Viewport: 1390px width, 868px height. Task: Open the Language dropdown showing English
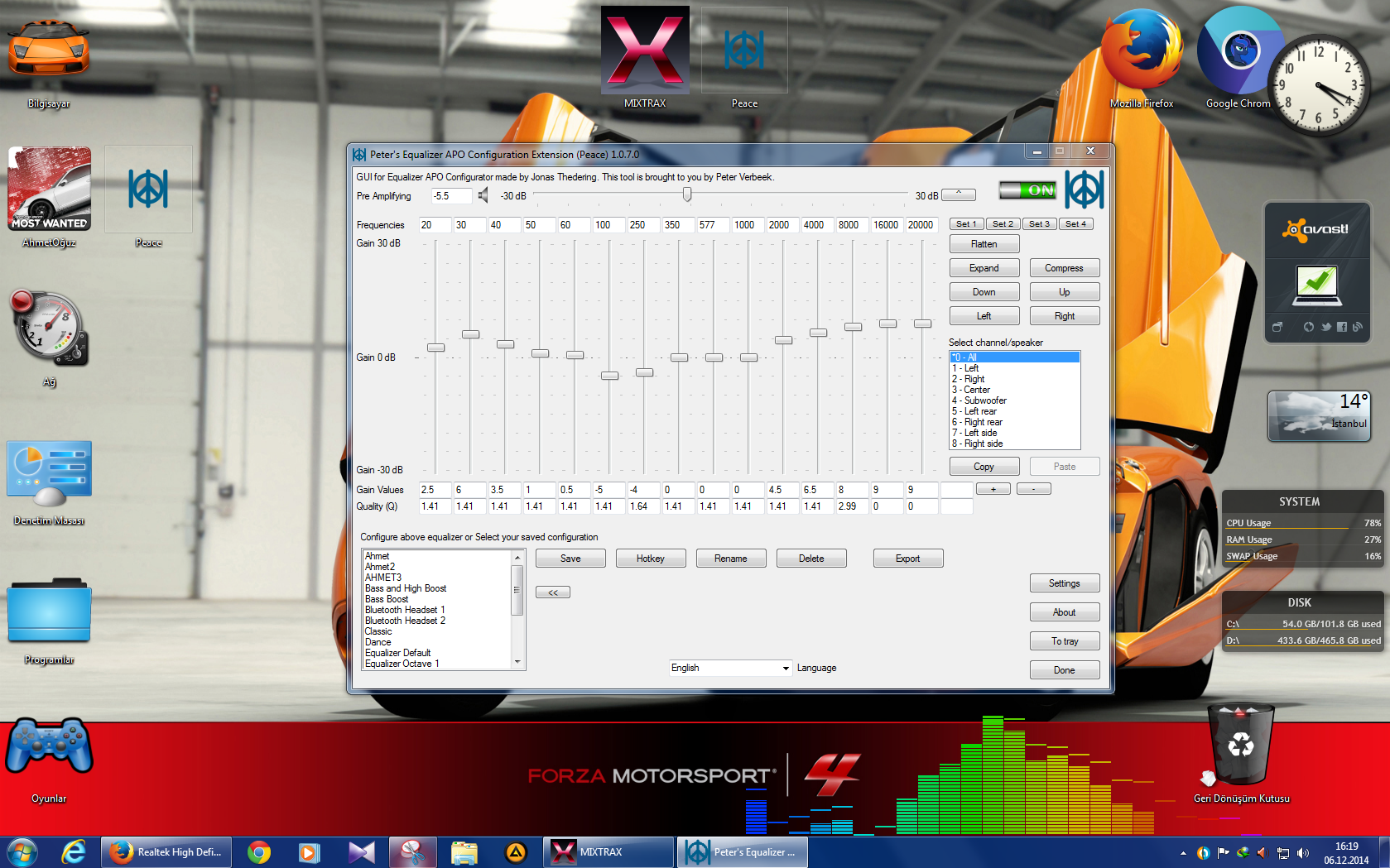731,668
